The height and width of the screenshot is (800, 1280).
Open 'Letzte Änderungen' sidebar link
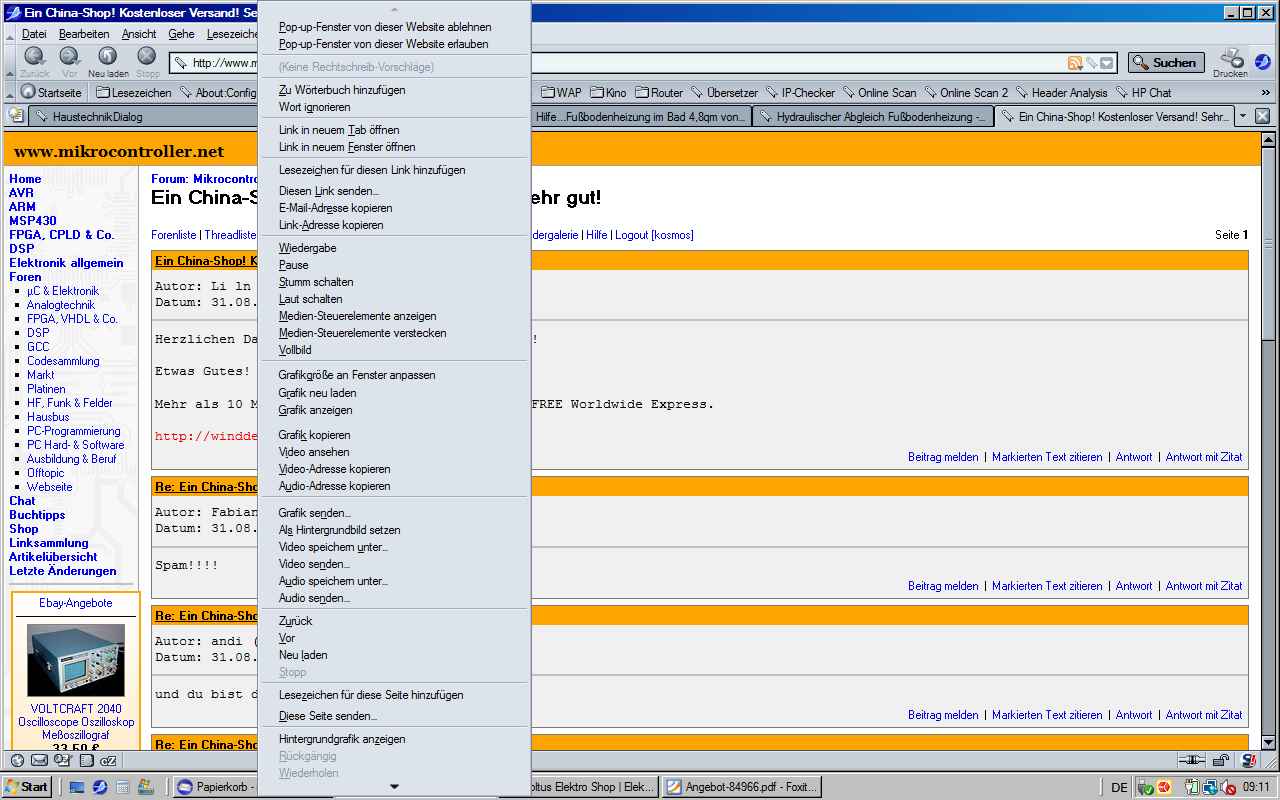(62, 571)
